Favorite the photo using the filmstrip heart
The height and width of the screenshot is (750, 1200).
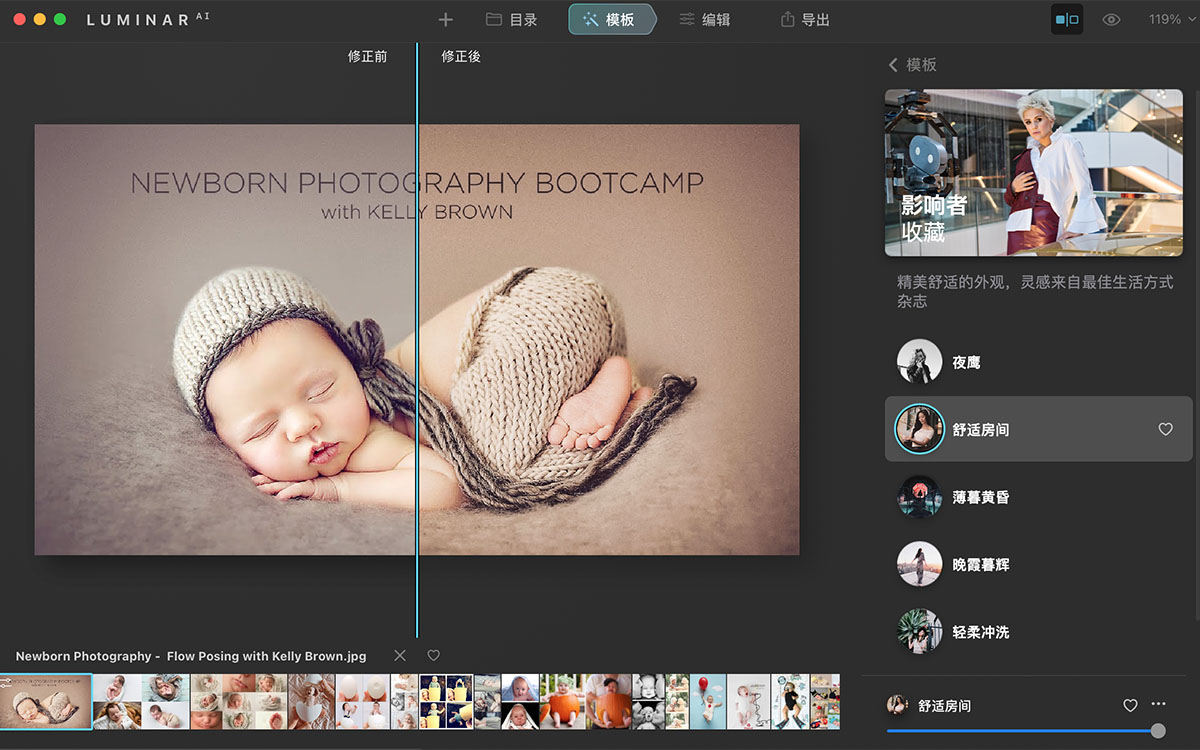point(433,655)
